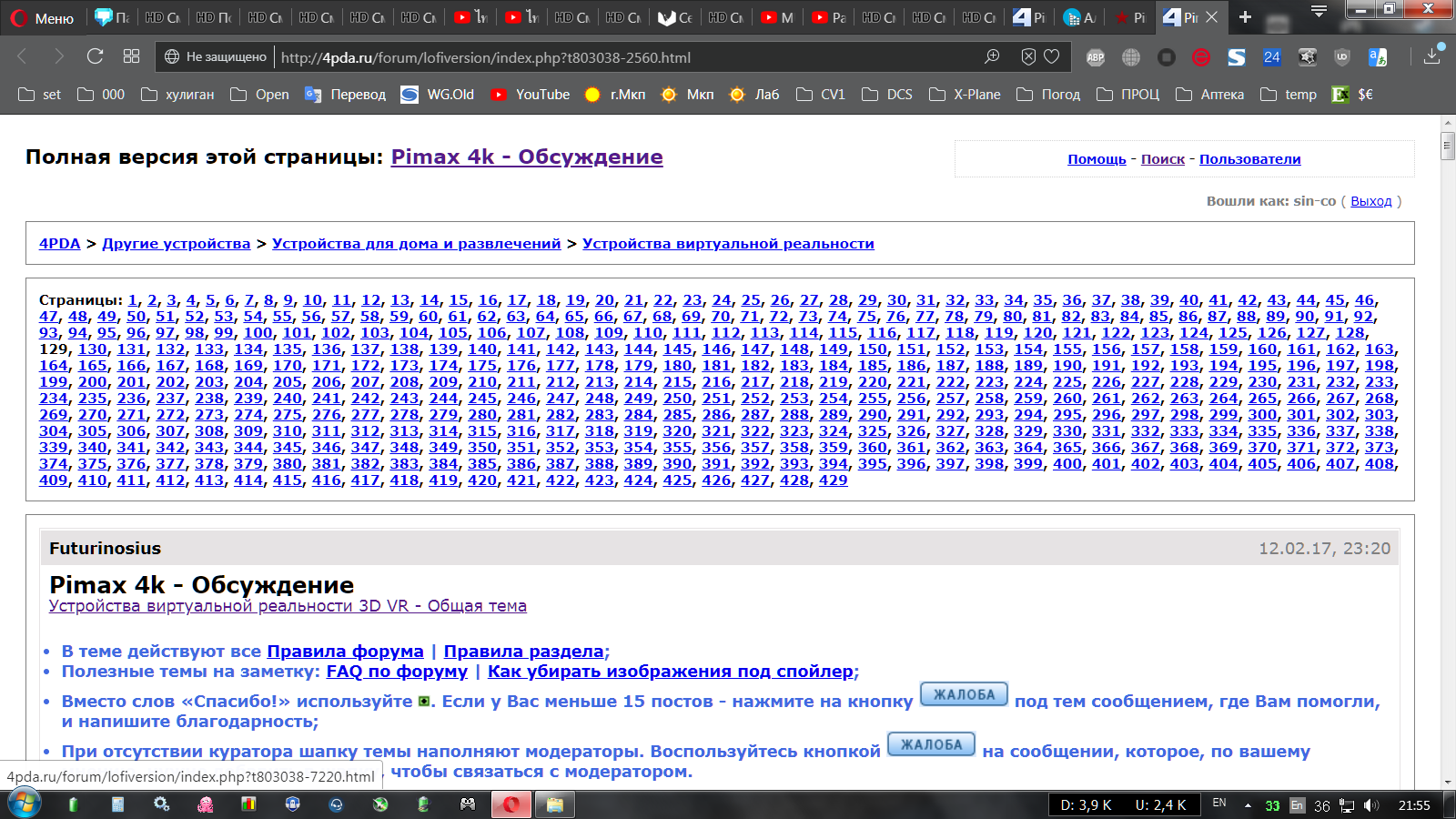Switch to the first HD tab
The height and width of the screenshot is (819, 1456).
pyautogui.click(x=163, y=17)
